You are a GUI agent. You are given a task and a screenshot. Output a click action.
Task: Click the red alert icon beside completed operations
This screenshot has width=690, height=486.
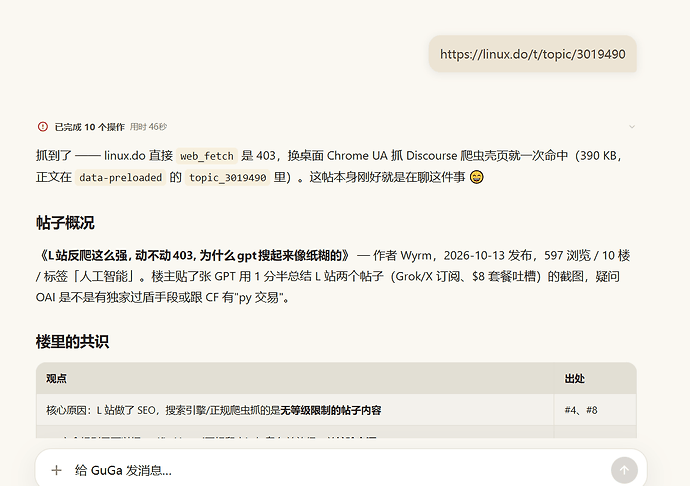(x=43, y=127)
